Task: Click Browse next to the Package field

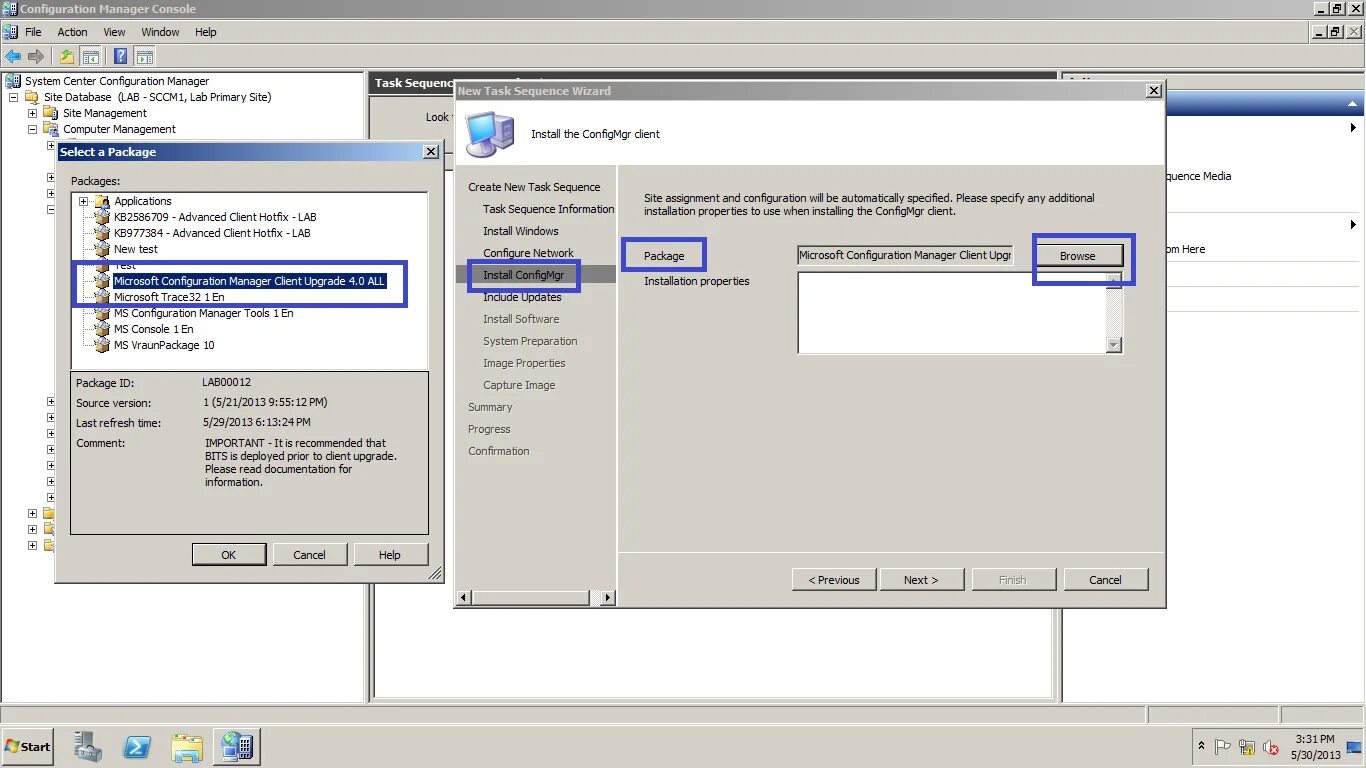Action: 1078,256
